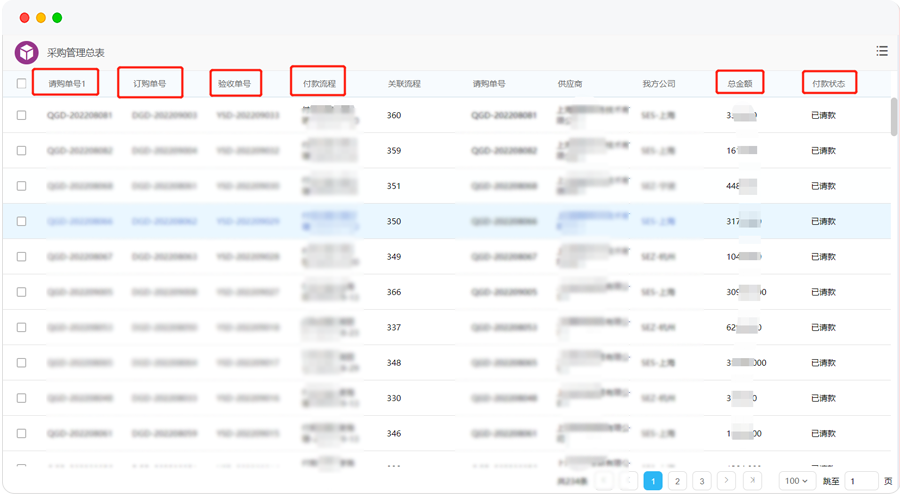
Task: Click the 总金额 column header
Action: pos(740,84)
